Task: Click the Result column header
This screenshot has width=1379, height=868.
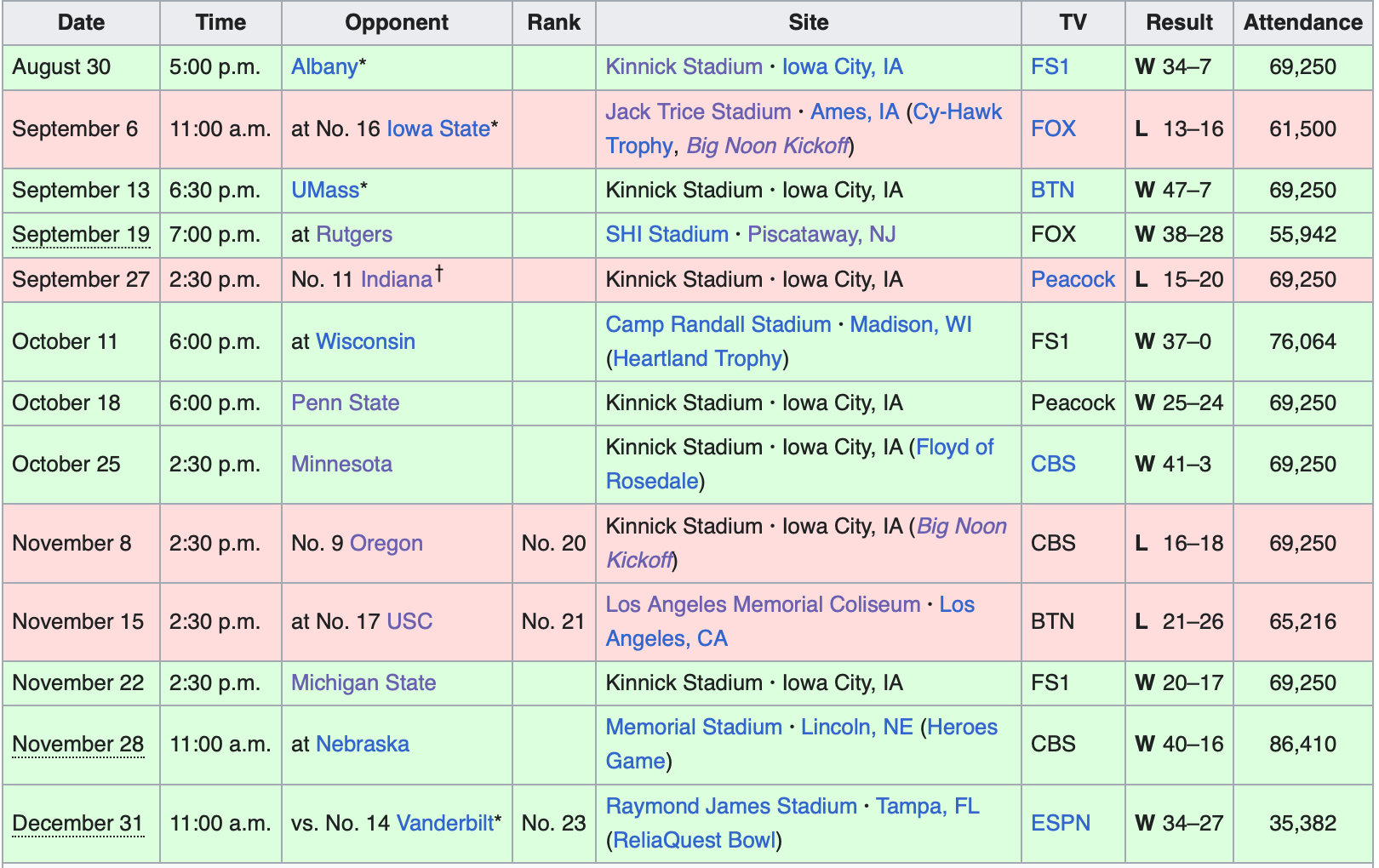Action: tap(1179, 23)
